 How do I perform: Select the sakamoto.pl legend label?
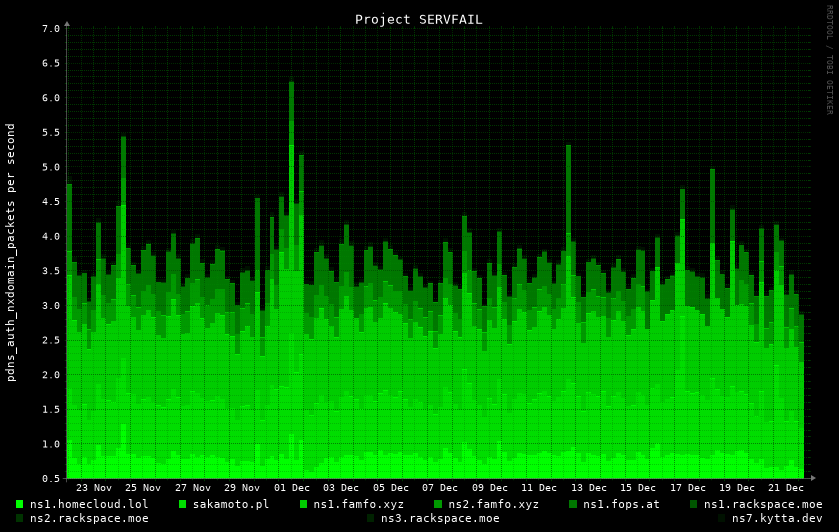(x=230, y=504)
